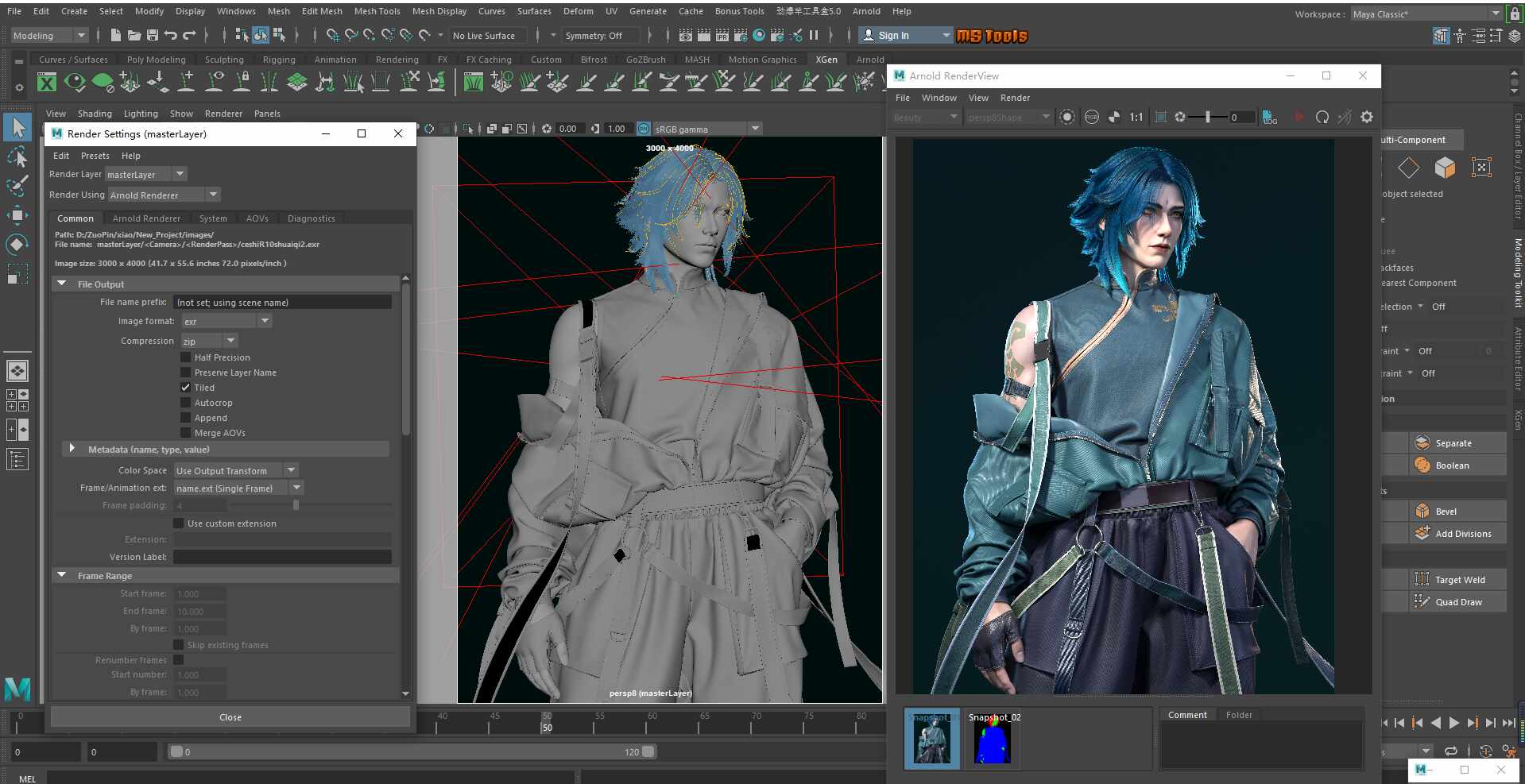Image resolution: width=1525 pixels, height=784 pixels.
Task: Open the Color Space dropdown
Action: (x=235, y=470)
